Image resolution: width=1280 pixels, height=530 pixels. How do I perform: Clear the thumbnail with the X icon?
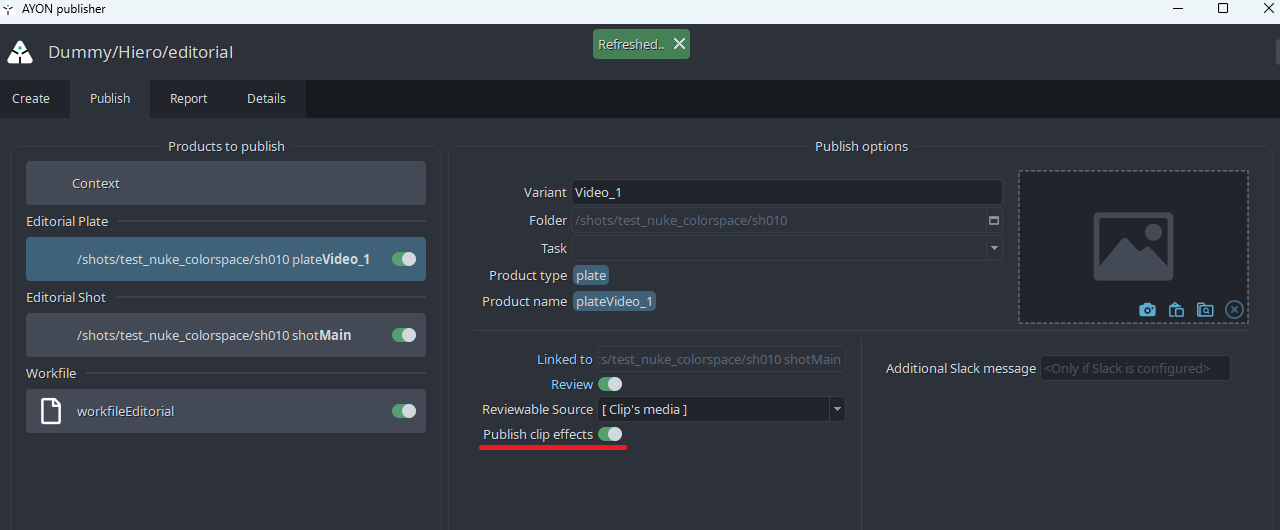1235,310
